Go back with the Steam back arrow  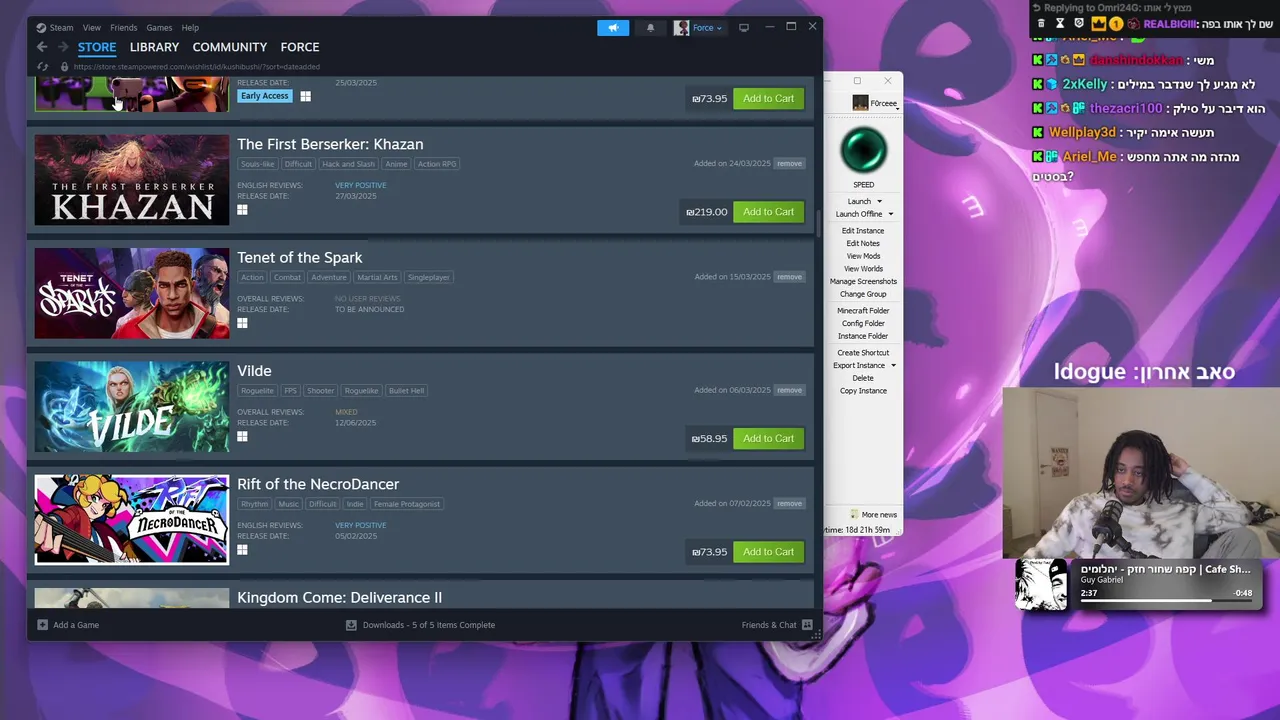tap(42, 47)
